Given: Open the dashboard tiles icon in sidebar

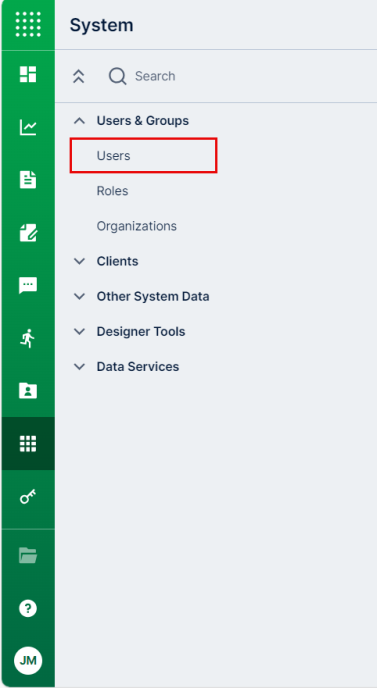Looking at the screenshot, I should click(28, 74).
